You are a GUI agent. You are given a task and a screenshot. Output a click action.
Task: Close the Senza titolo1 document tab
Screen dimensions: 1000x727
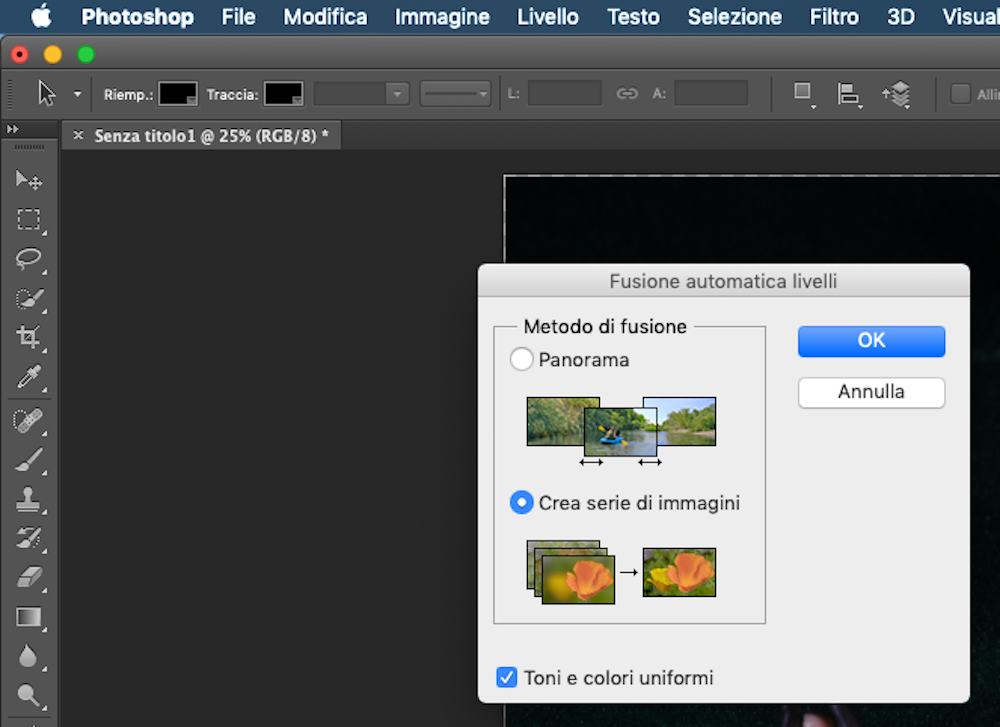pos(78,135)
